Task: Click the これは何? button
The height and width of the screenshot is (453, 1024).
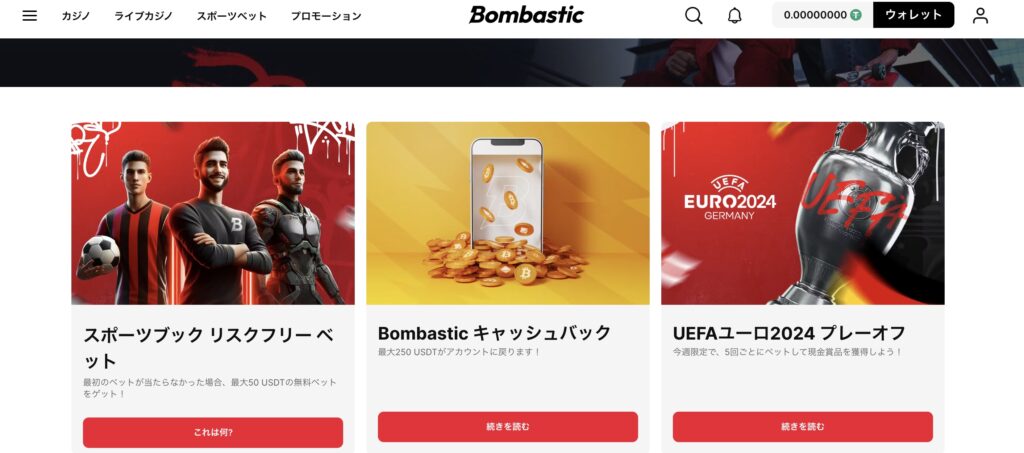Action: pyautogui.click(x=213, y=432)
